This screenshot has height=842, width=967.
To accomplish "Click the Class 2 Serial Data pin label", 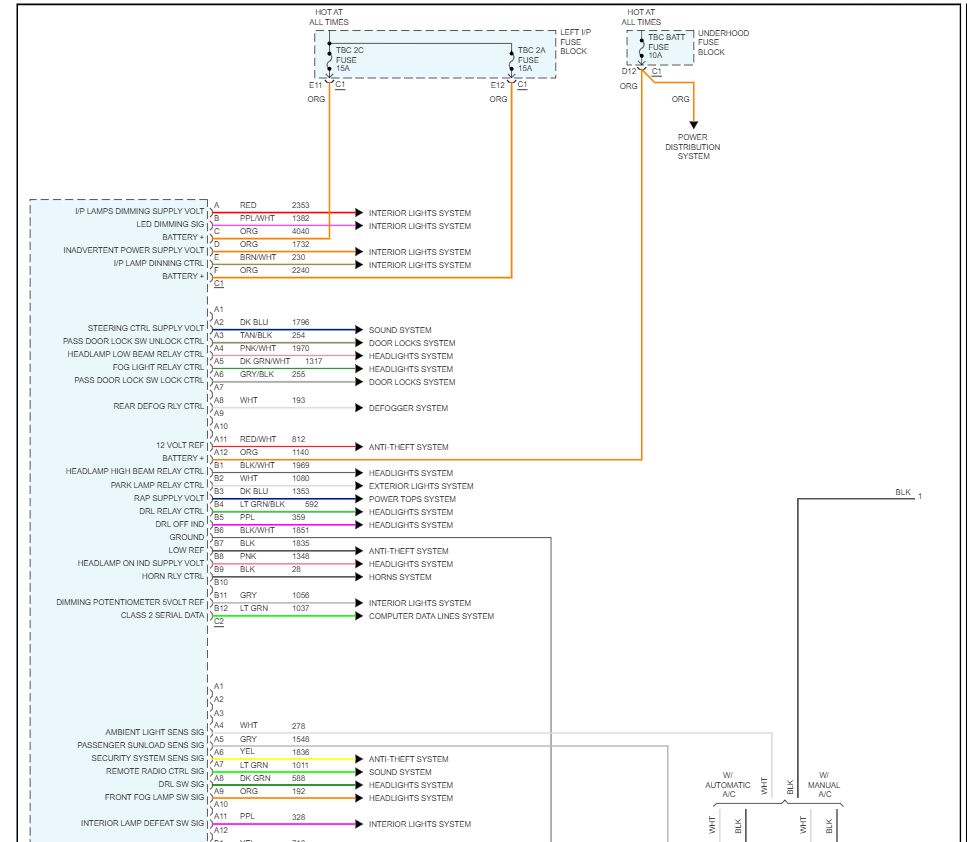I will point(162,615).
